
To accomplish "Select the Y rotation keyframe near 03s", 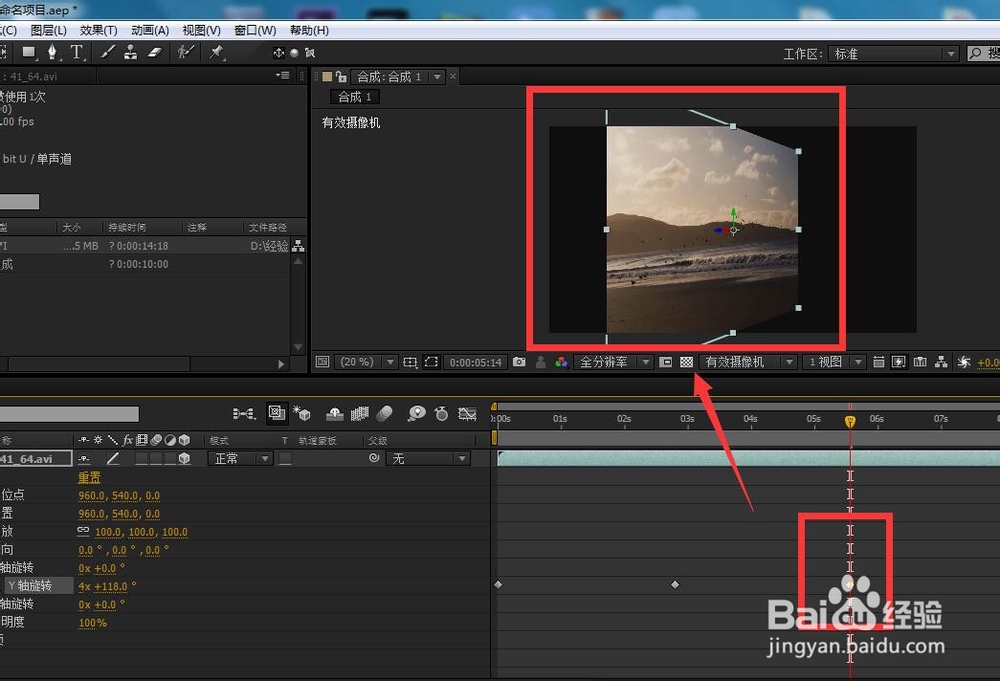I will click(675, 584).
